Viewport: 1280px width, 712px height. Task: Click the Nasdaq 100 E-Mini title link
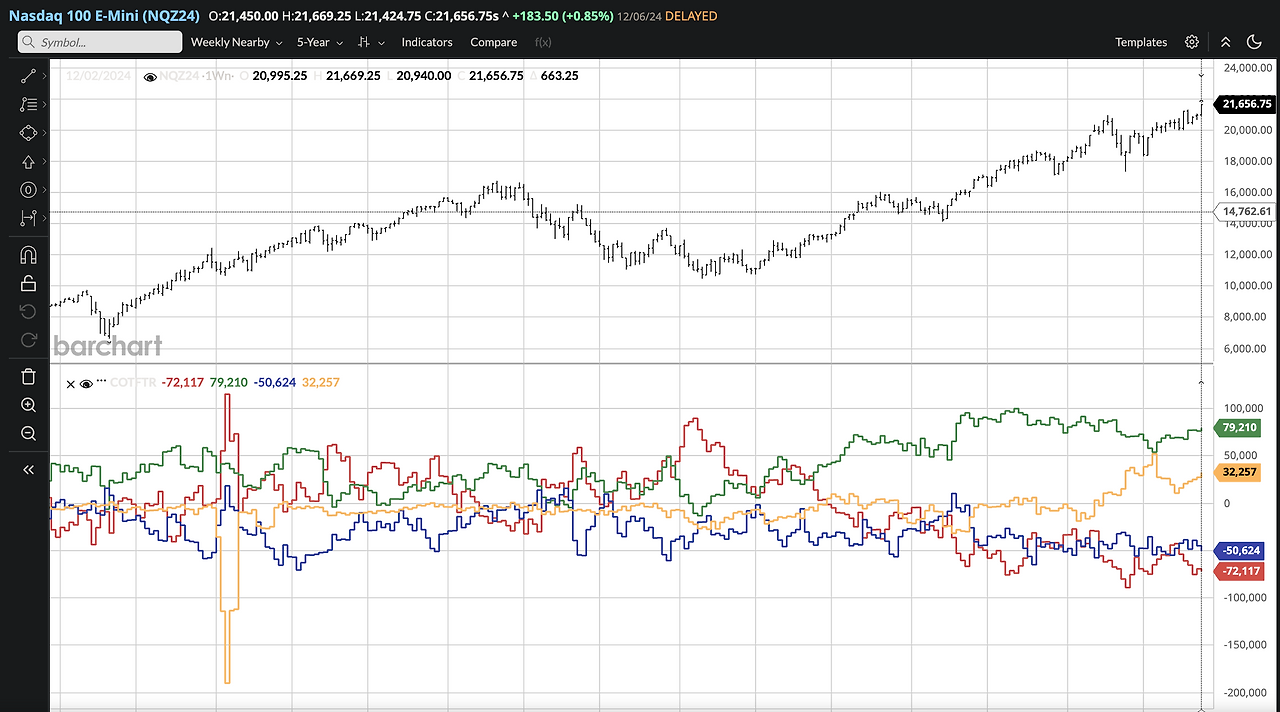click(x=104, y=15)
